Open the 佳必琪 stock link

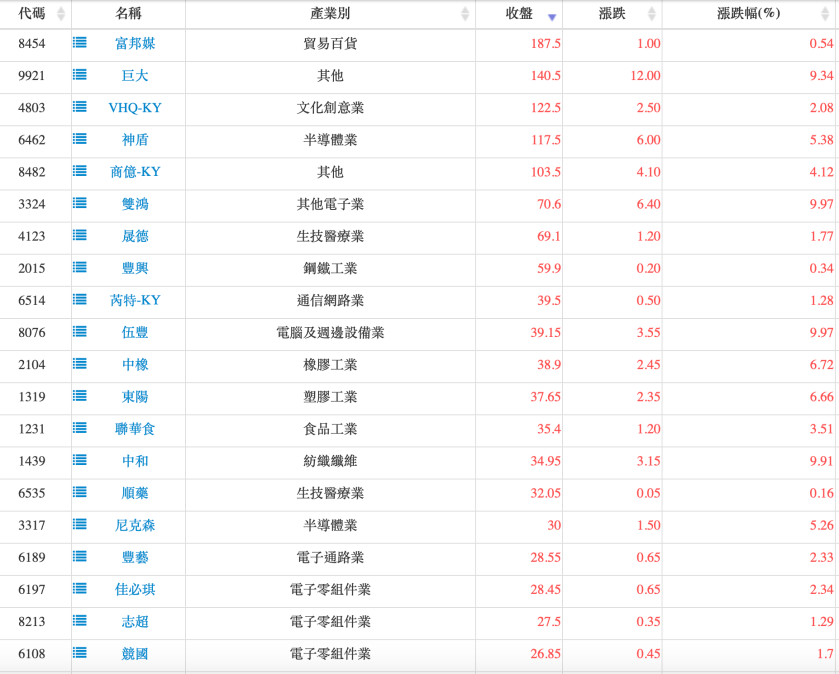135,589
